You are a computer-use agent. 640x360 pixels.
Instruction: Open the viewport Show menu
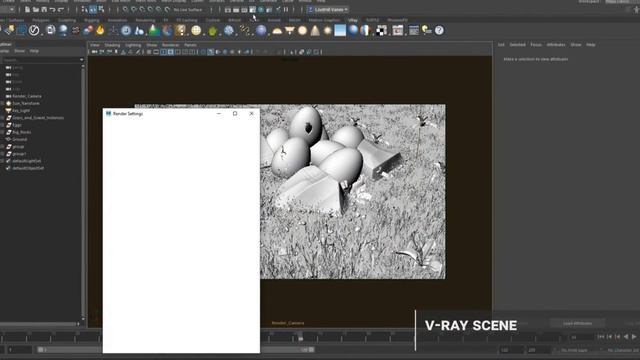pos(152,45)
